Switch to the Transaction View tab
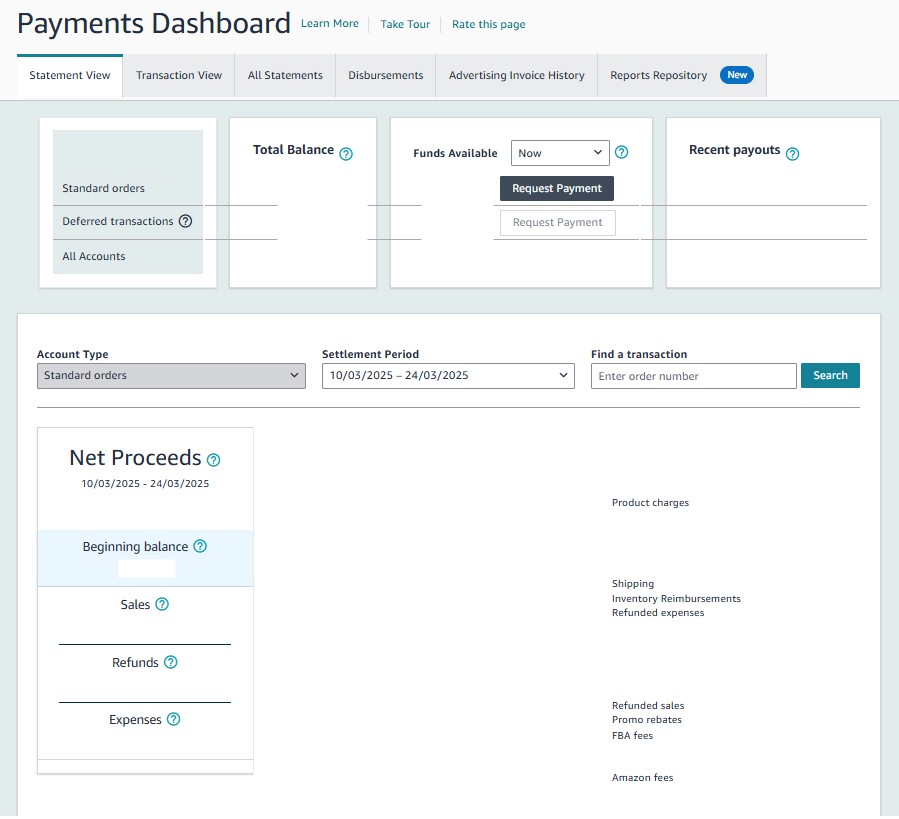The image size is (899, 819). (x=179, y=76)
